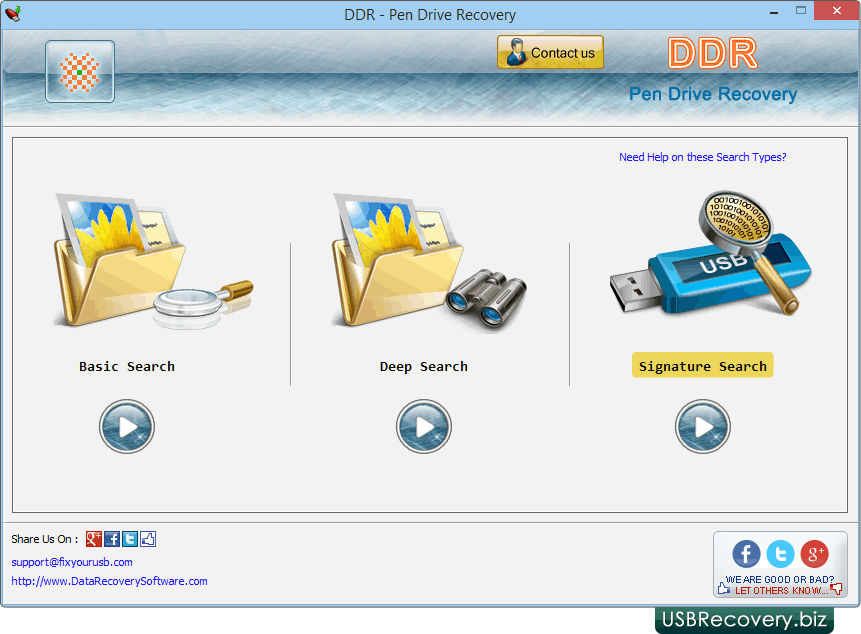Click the DDR orange logo text
This screenshot has height=634, width=861.
pos(713,53)
